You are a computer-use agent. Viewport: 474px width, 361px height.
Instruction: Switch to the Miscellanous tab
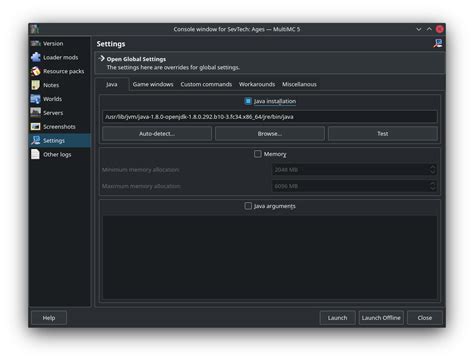299,84
